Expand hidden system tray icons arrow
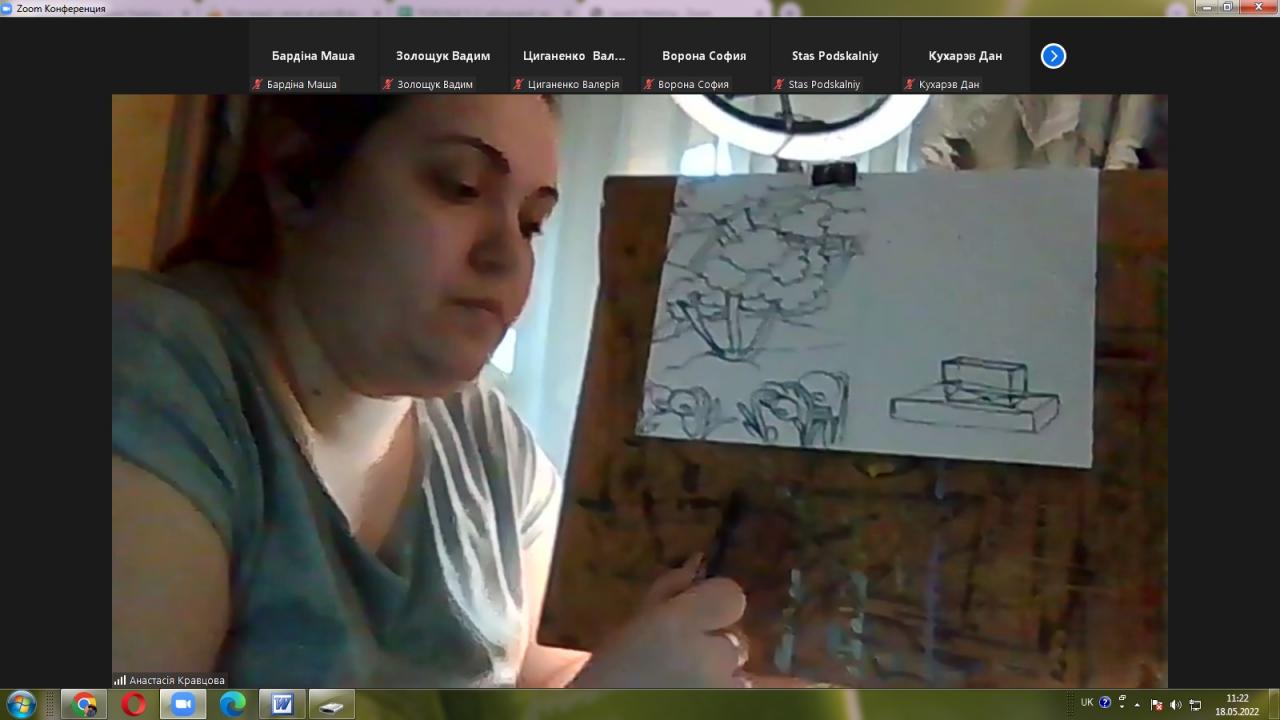1280x720 pixels. [1137, 704]
